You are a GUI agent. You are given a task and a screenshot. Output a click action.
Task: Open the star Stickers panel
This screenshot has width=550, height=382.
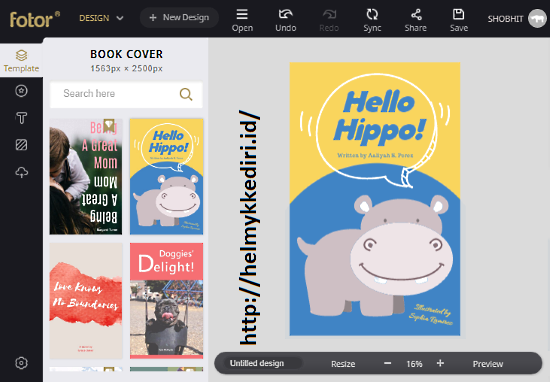21,91
